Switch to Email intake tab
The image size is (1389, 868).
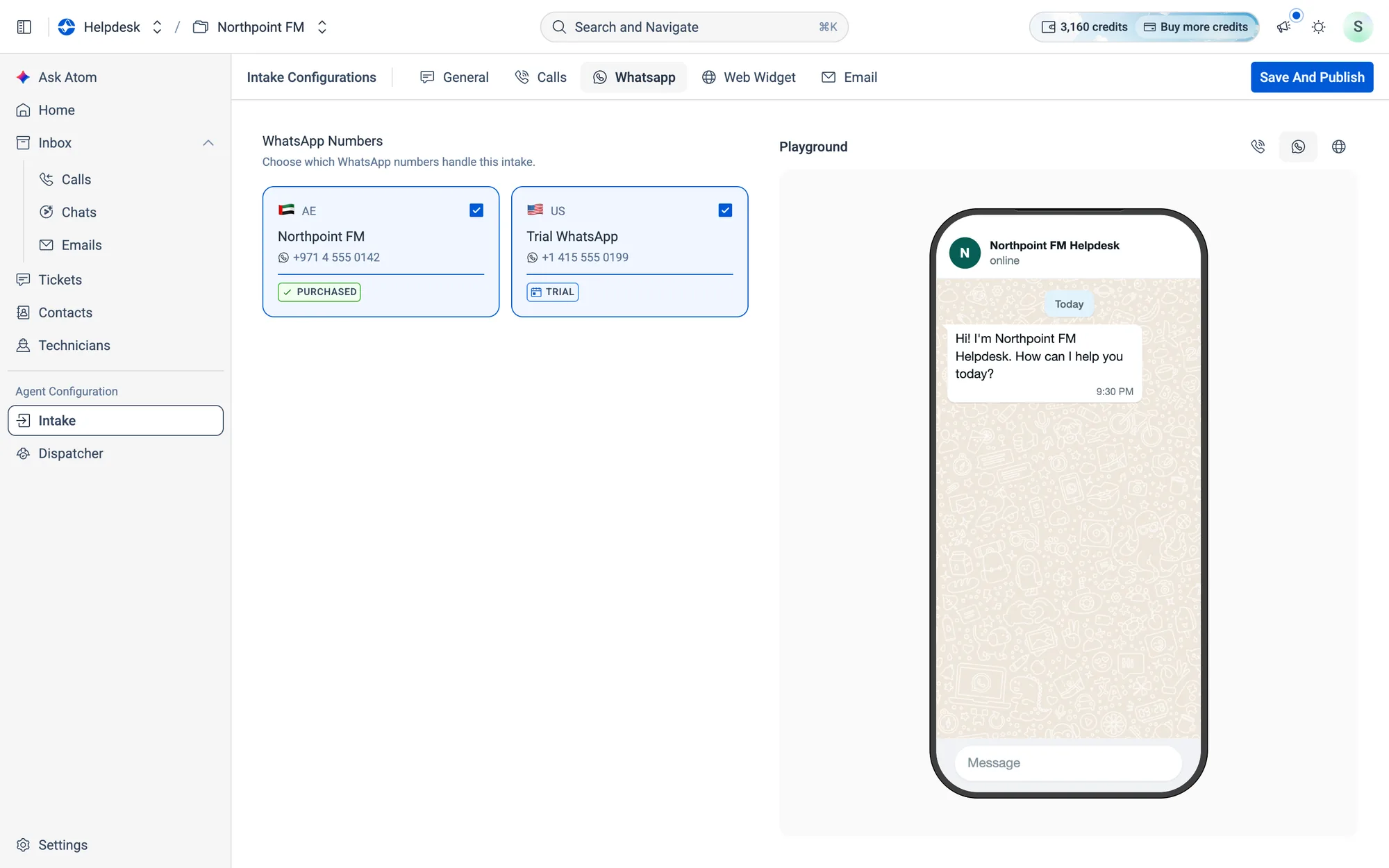pos(849,77)
